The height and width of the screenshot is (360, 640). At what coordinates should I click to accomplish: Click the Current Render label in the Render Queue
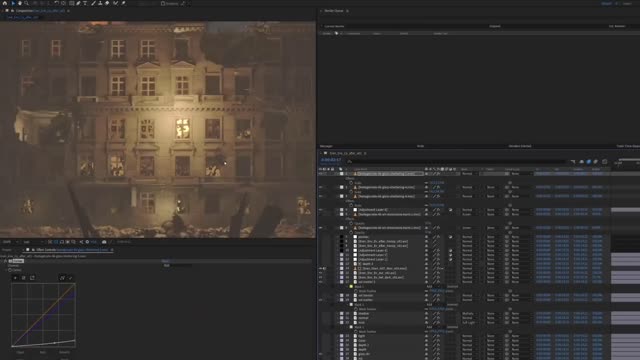click(x=334, y=26)
